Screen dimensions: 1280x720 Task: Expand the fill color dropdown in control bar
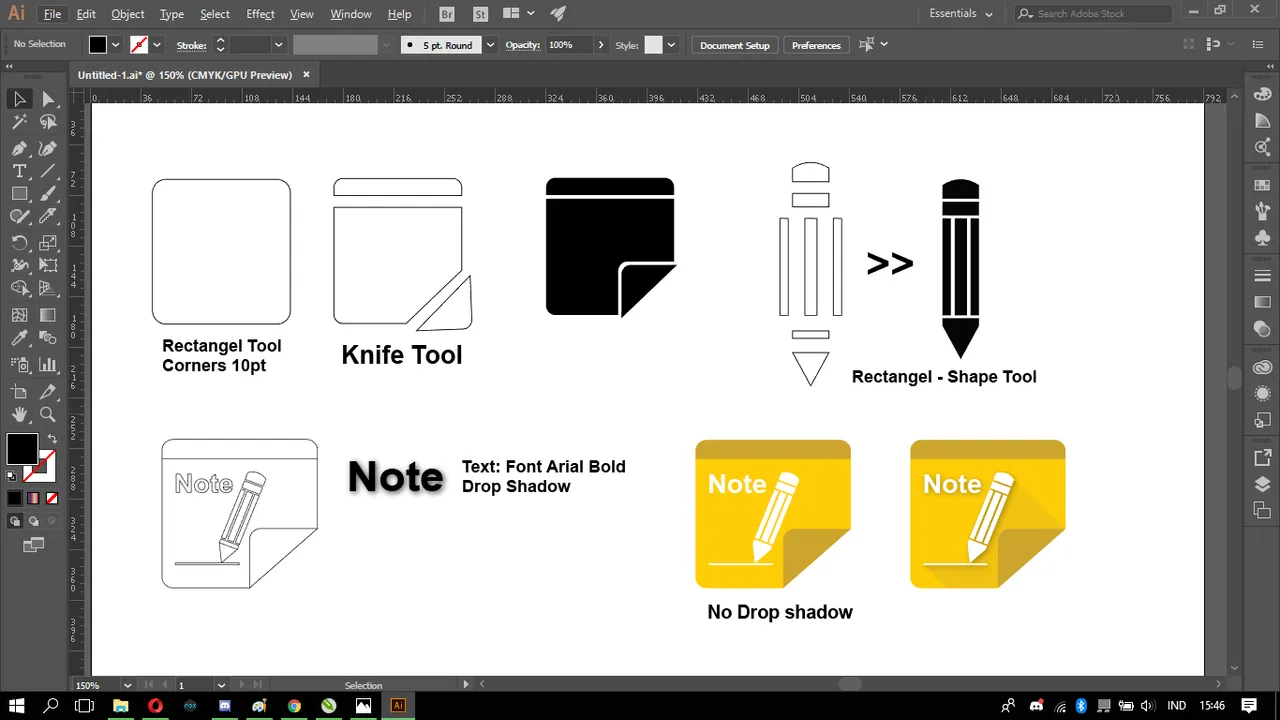pyautogui.click(x=116, y=45)
